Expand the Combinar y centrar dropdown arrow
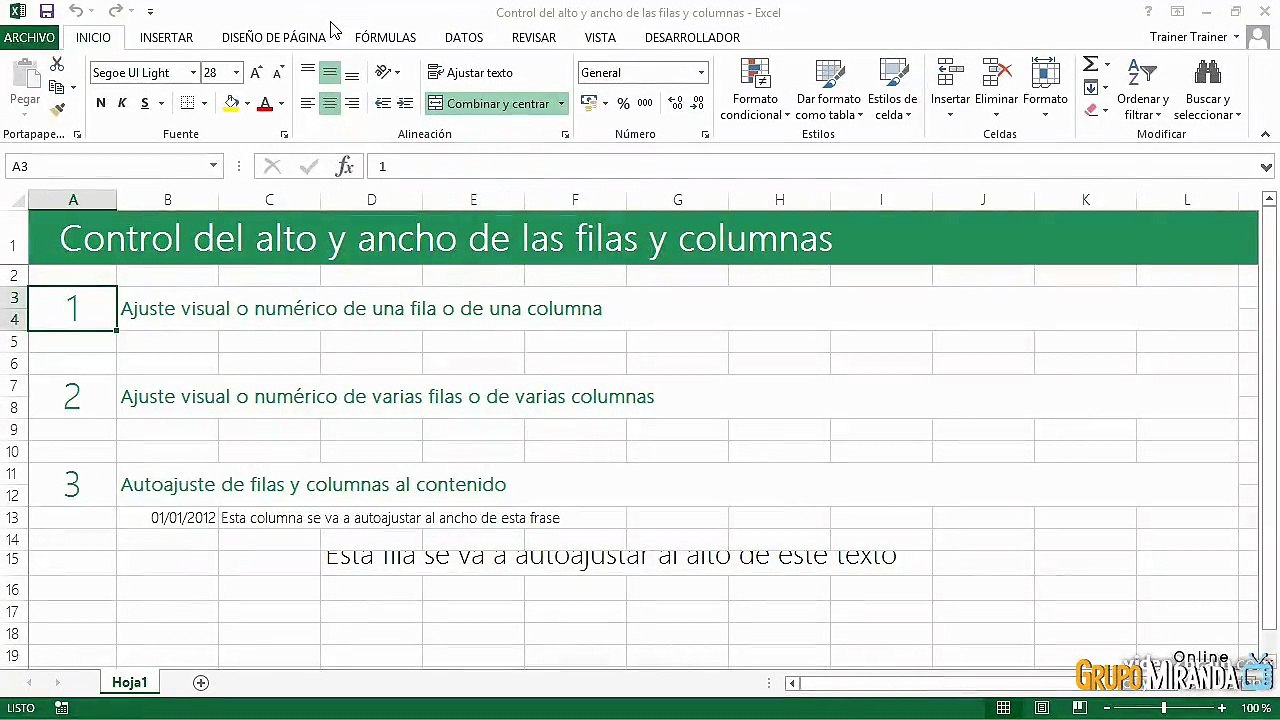Viewport: 1280px width, 720px height. click(x=561, y=103)
